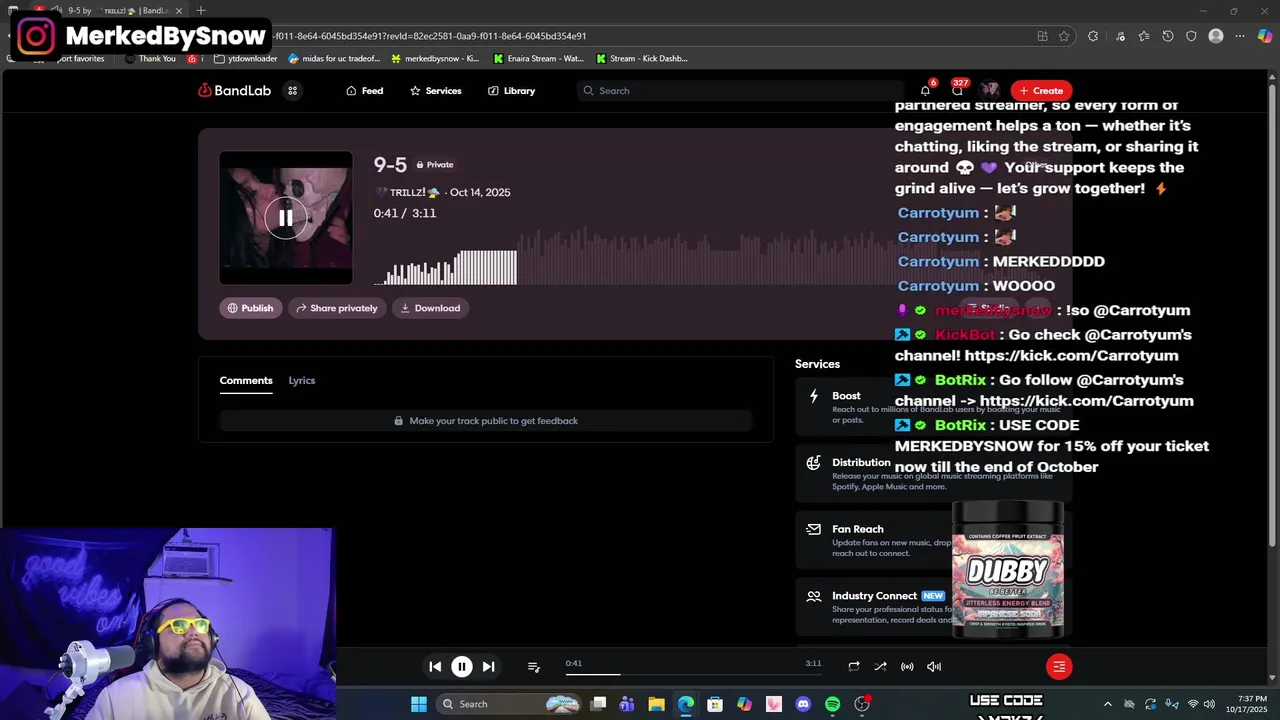This screenshot has width=1280, height=720.
Task: Open a new browser tab
Action: [x=200, y=10]
